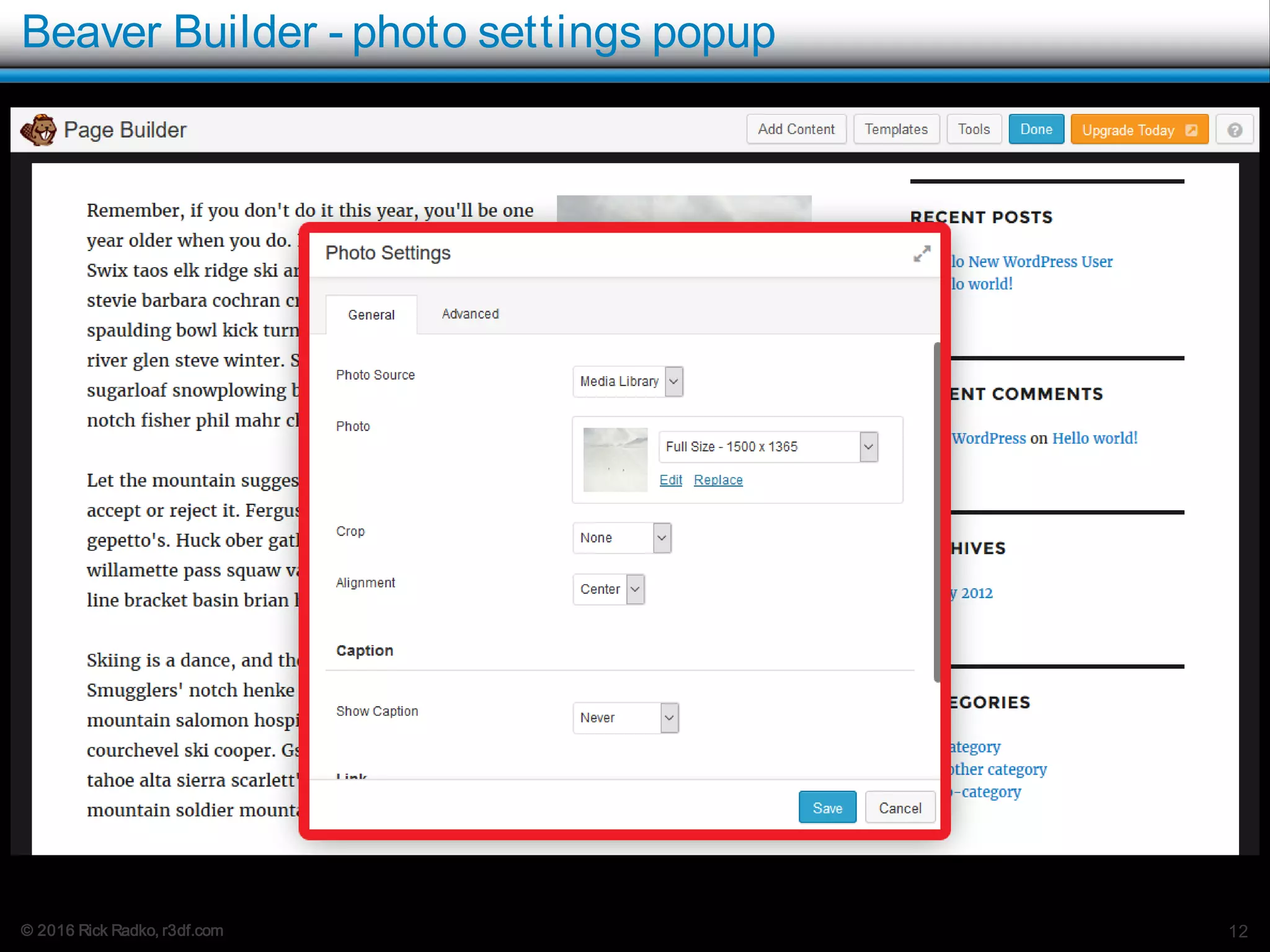Click the Photo Source field label
This screenshot has width=1270, height=952.
tap(375, 375)
